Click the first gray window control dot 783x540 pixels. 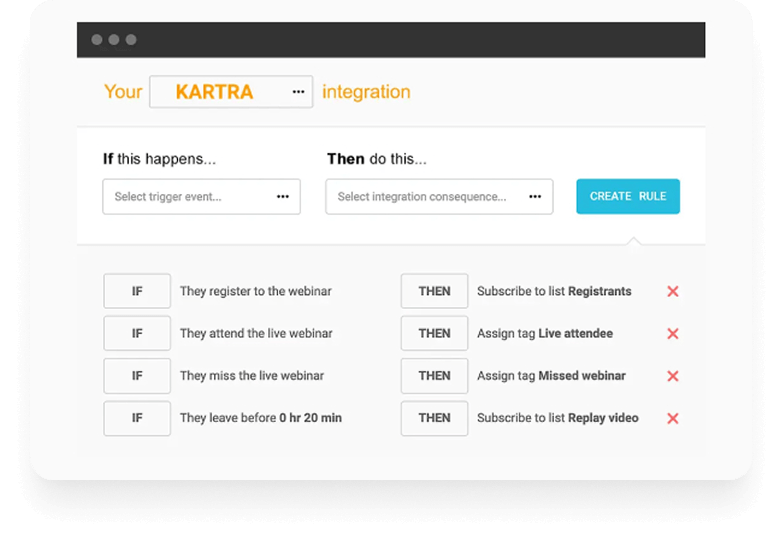(97, 40)
